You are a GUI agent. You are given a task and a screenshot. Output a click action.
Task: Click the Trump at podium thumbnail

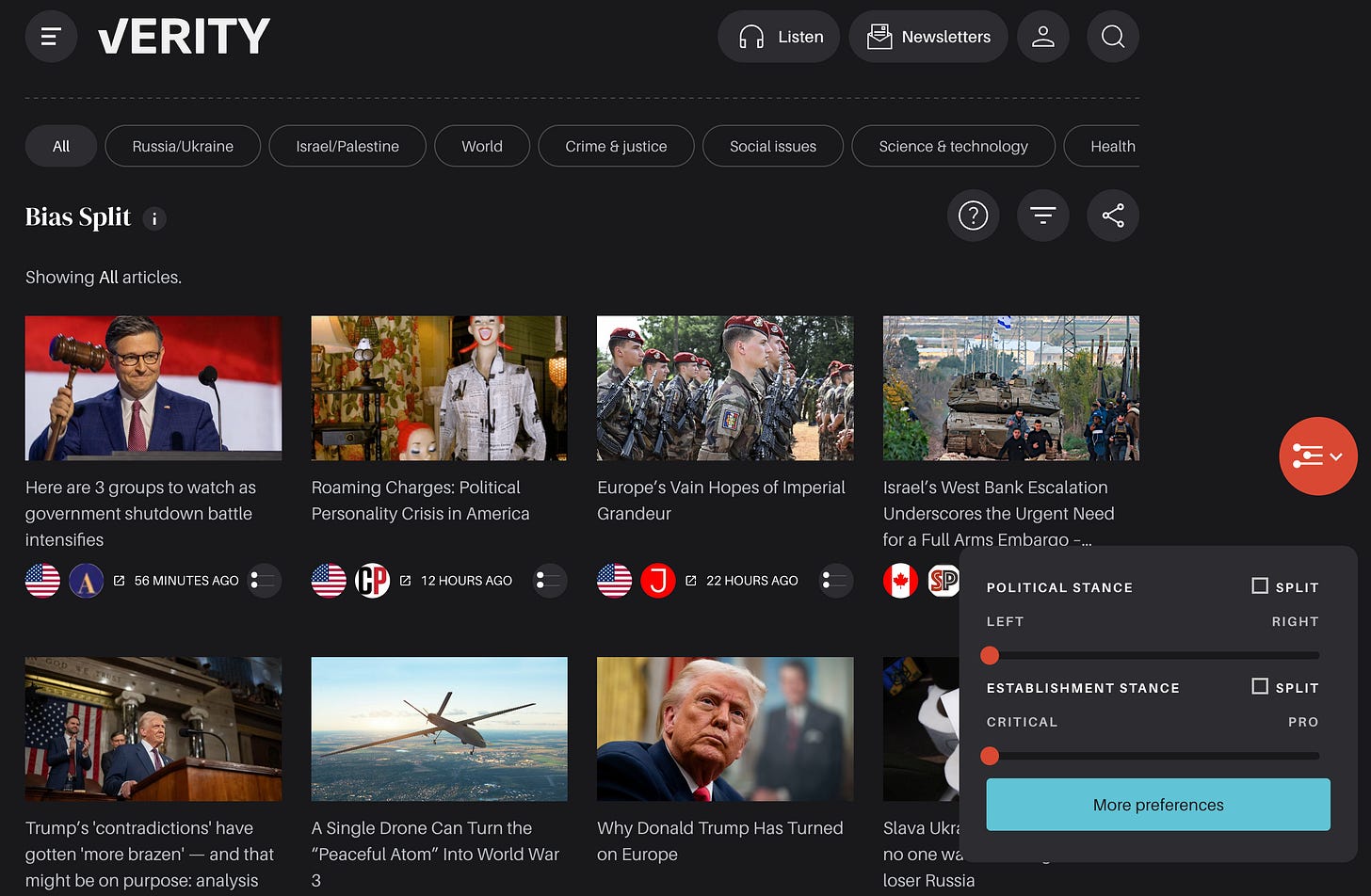(x=153, y=729)
